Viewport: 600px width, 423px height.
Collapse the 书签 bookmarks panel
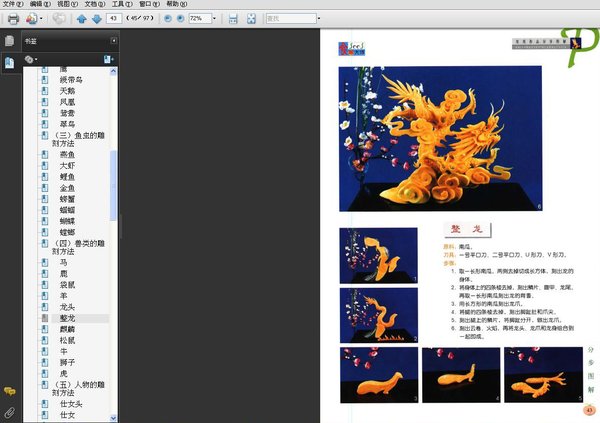coord(114,41)
